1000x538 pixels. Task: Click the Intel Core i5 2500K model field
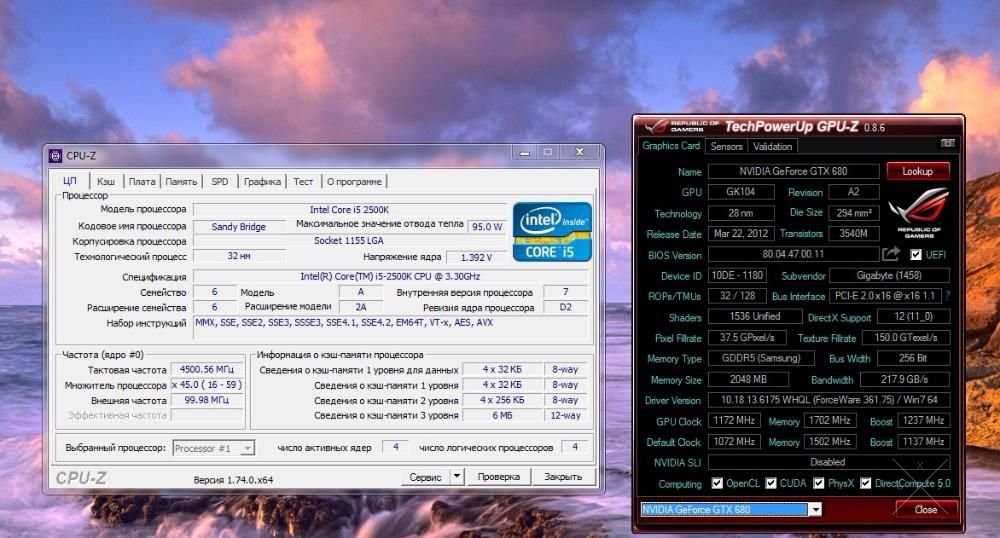tap(349, 210)
